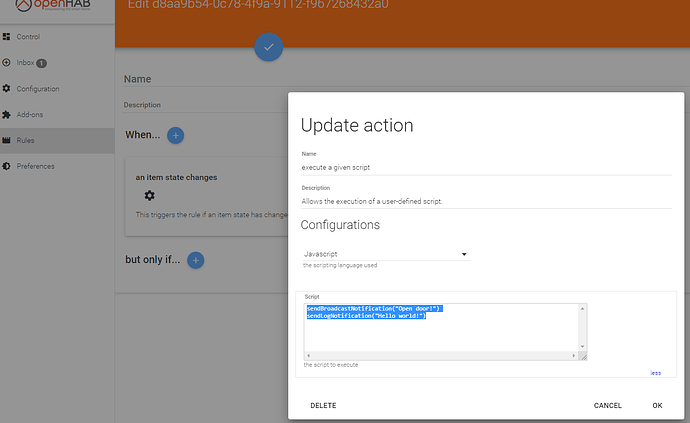Click the Control dashboard icon in sidebar
This screenshot has width=690, height=423.
7,37
